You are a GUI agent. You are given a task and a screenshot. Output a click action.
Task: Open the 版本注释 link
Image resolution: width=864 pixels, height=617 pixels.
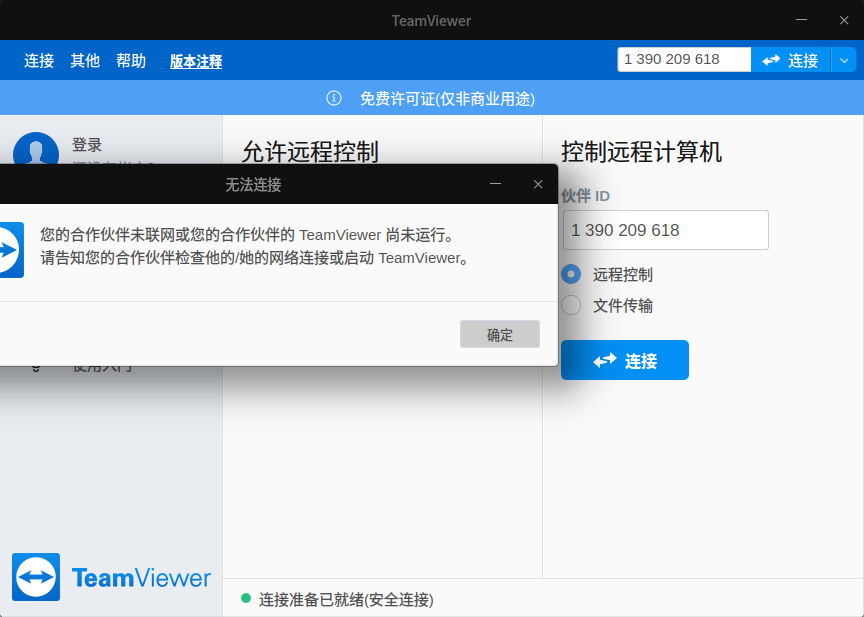pyautogui.click(x=195, y=60)
